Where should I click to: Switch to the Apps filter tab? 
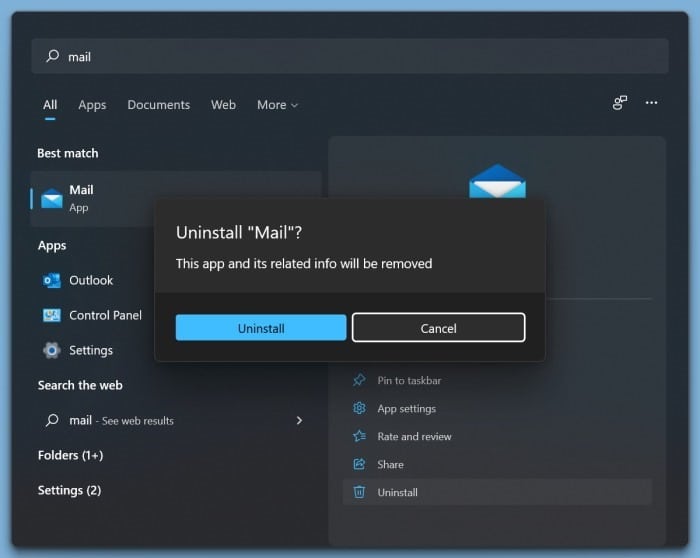tap(92, 105)
